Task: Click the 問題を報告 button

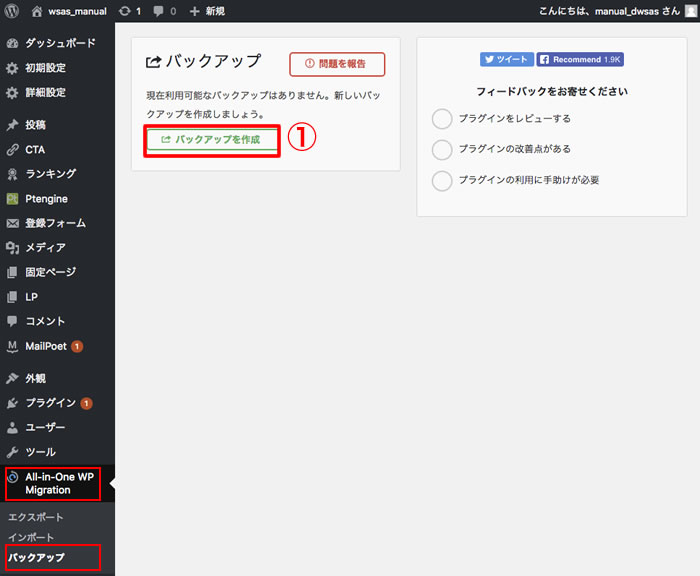Action: tap(336, 64)
